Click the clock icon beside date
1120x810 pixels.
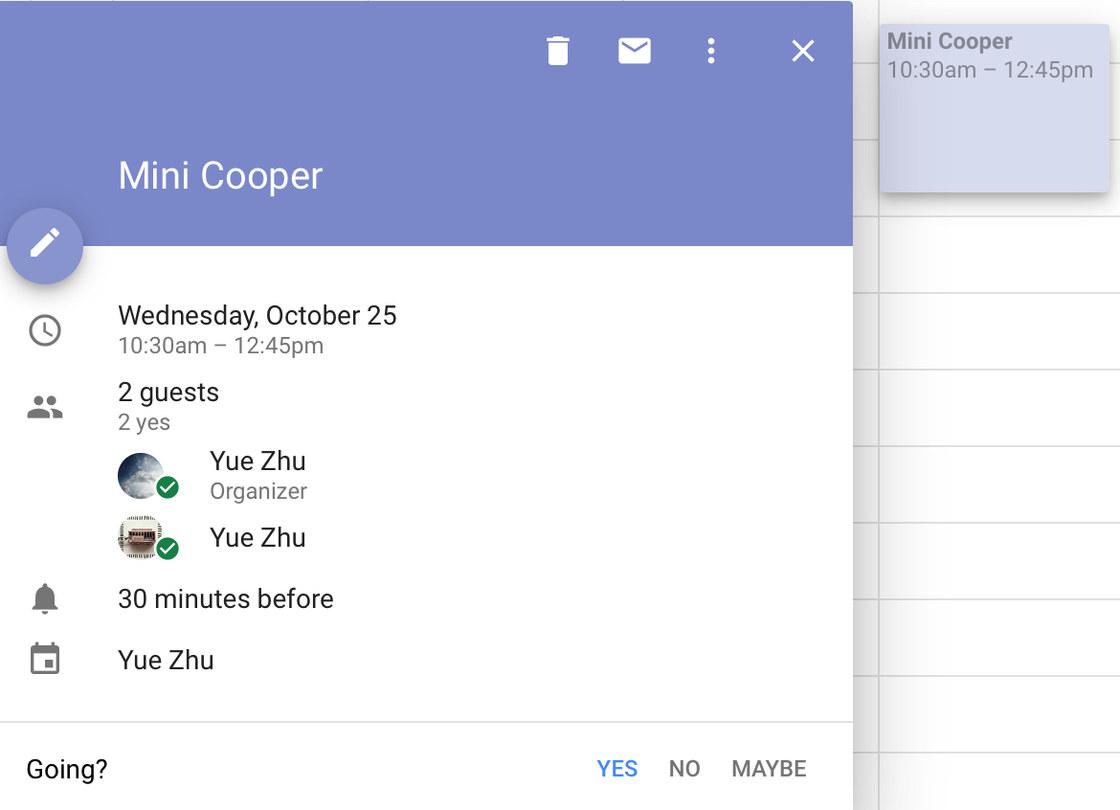pyautogui.click(x=45, y=331)
